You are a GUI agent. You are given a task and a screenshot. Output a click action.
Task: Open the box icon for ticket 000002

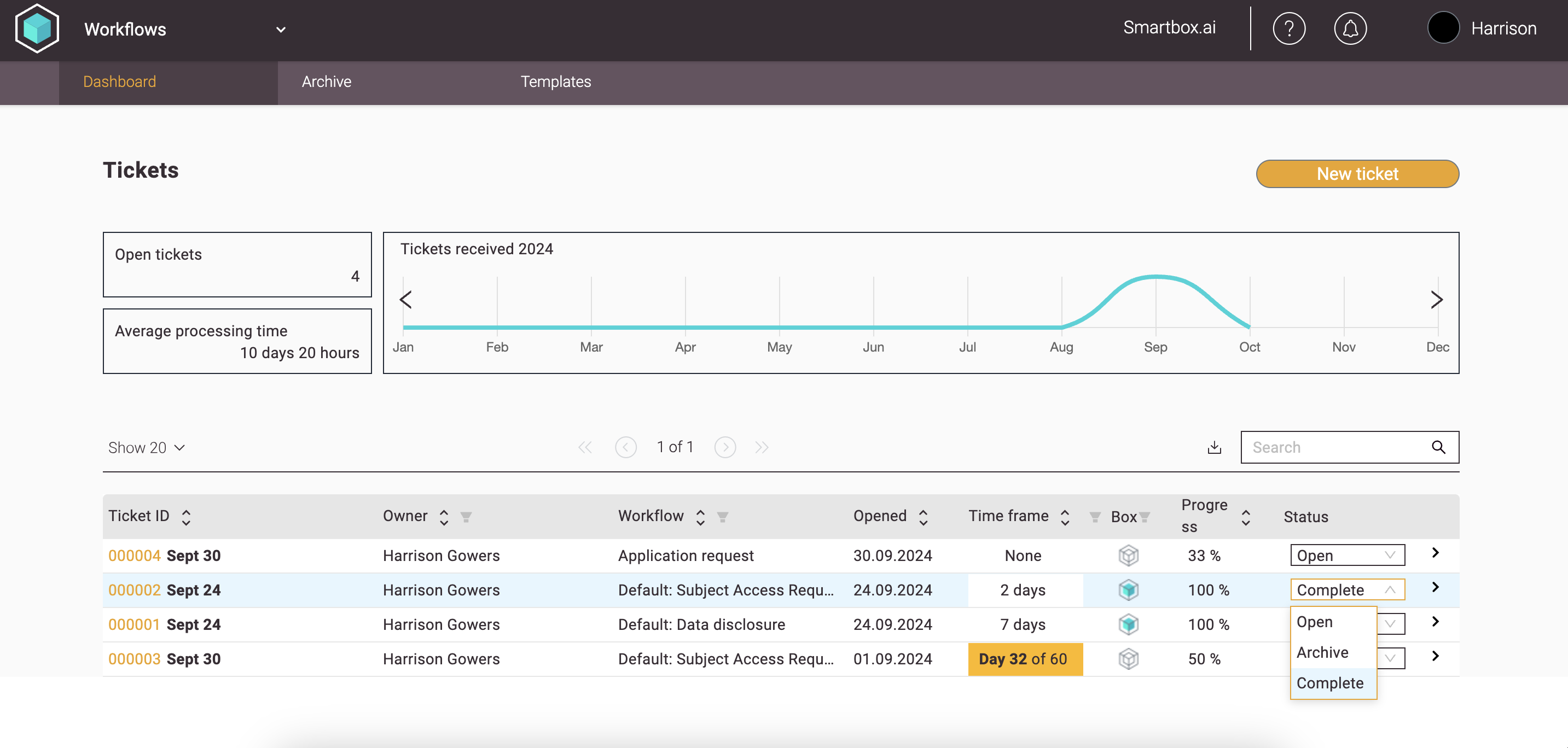(1128, 590)
